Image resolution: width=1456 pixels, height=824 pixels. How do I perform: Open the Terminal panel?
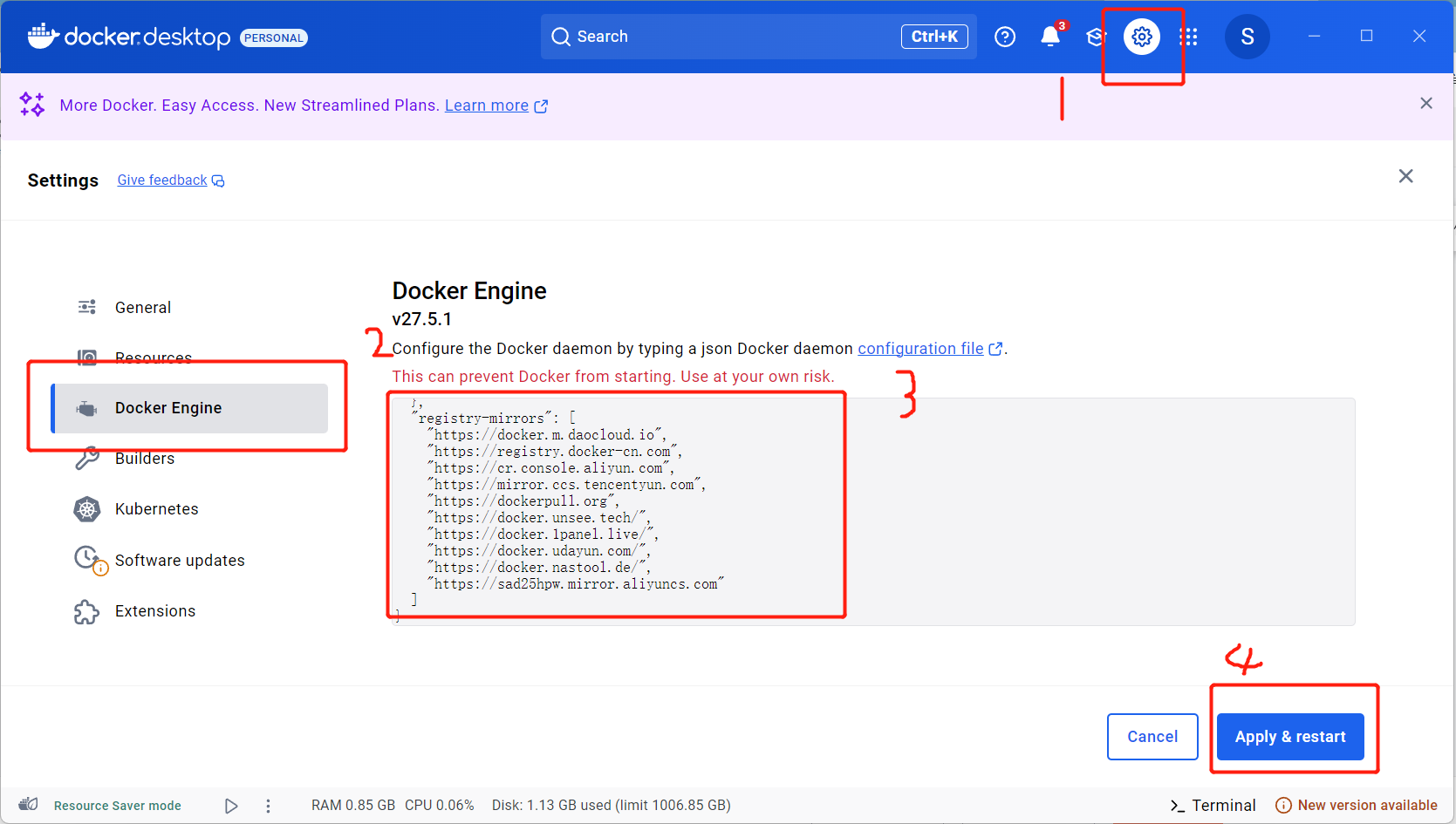click(x=1213, y=806)
